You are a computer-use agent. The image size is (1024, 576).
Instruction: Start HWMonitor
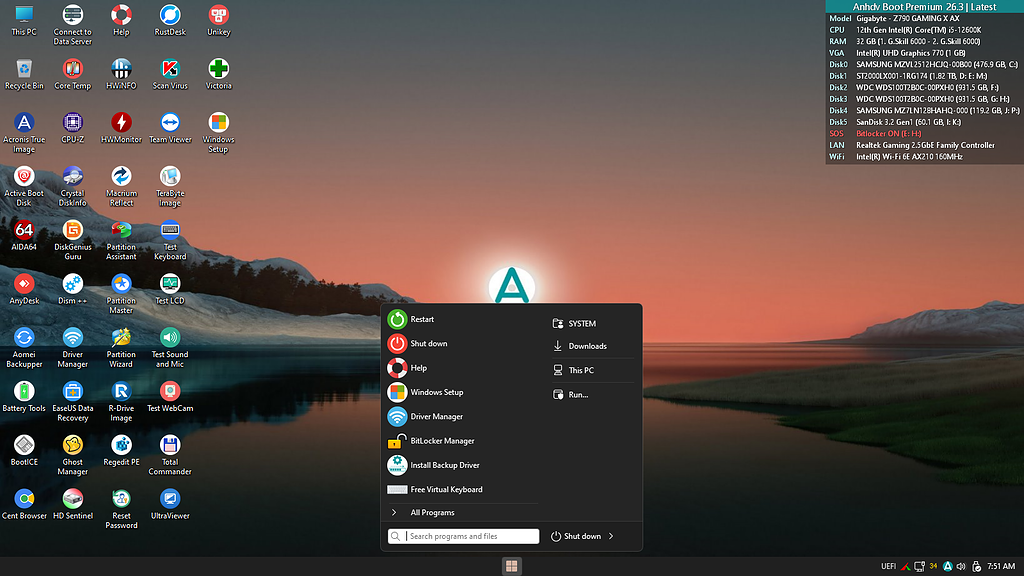tap(121, 127)
